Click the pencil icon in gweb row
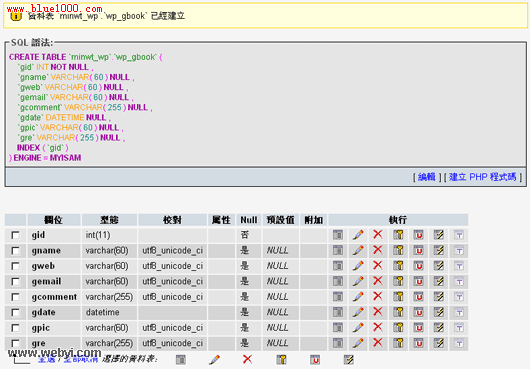Screen dimensions: 530x369 (358, 266)
